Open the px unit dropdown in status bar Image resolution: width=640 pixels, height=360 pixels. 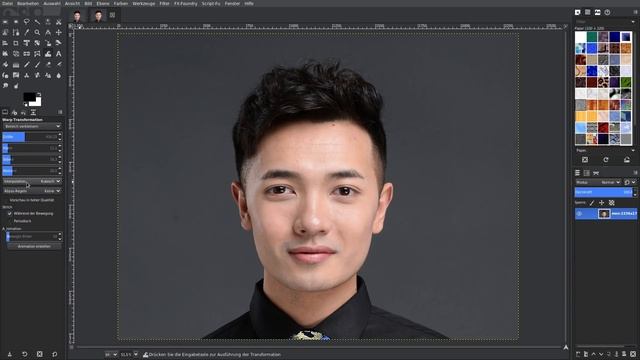pos(111,354)
